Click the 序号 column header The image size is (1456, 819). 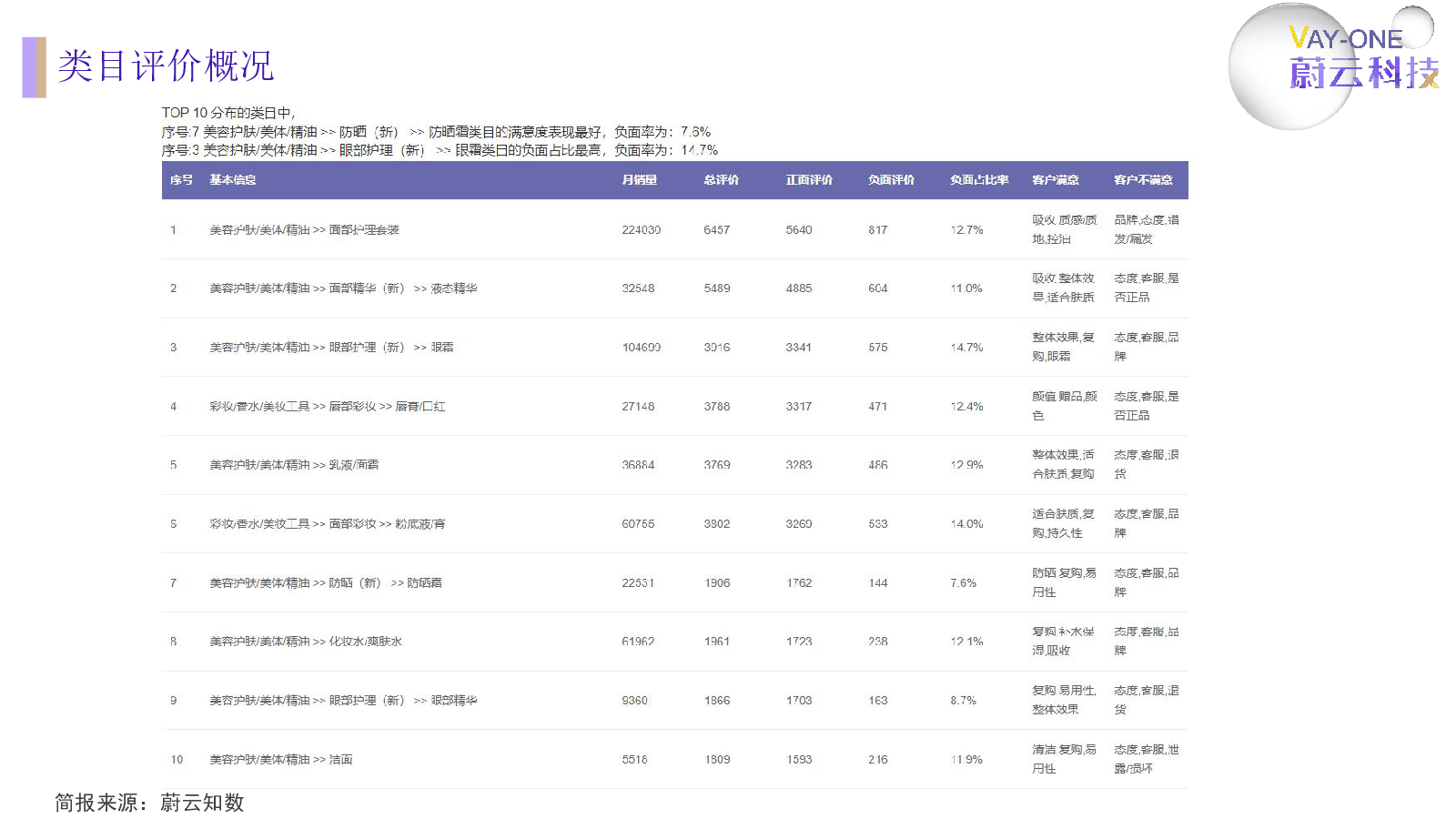(181, 180)
